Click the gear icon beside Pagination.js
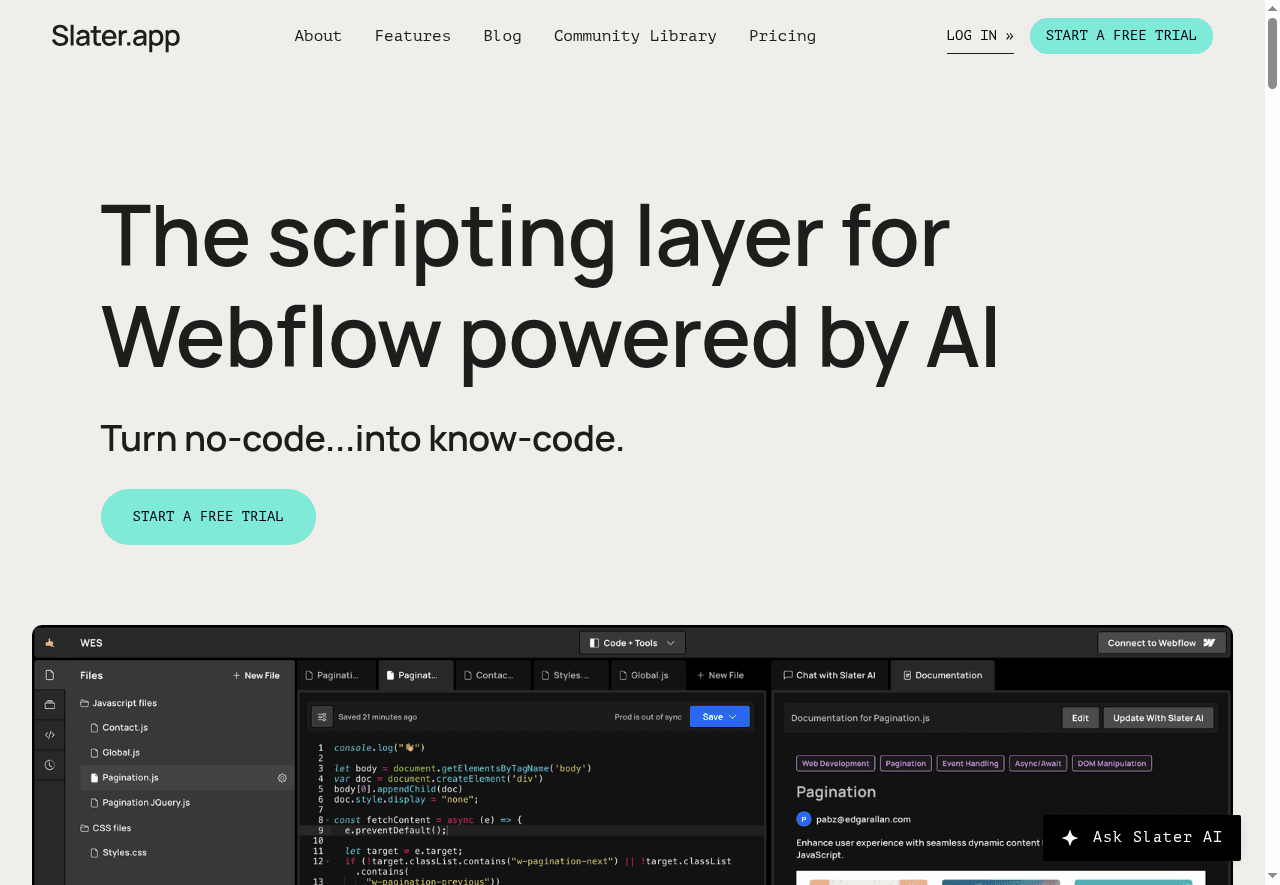Image resolution: width=1280 pixels, height=885 pixels. (282, 778)
